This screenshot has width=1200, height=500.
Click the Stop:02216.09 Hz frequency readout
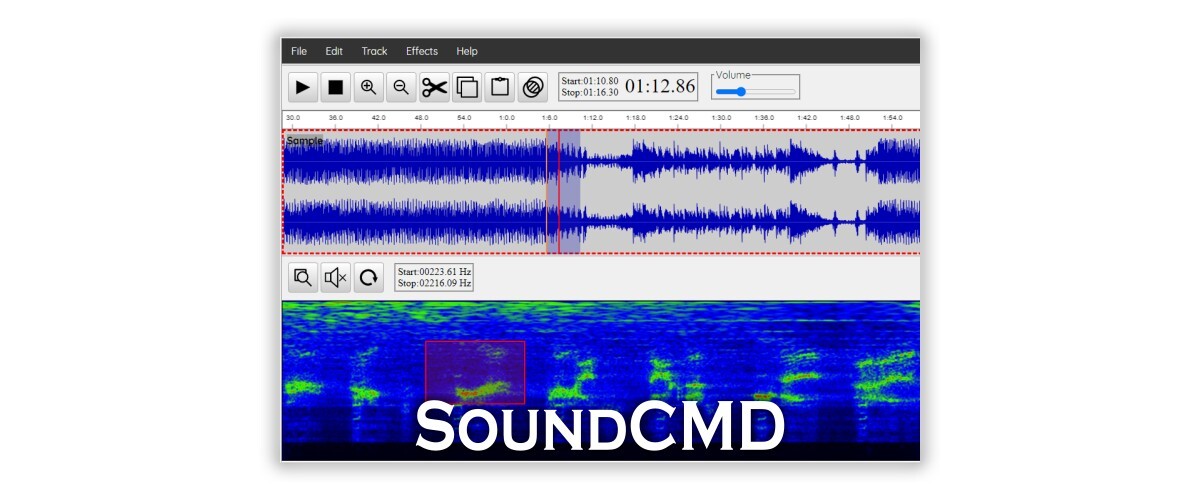point(434,283)
